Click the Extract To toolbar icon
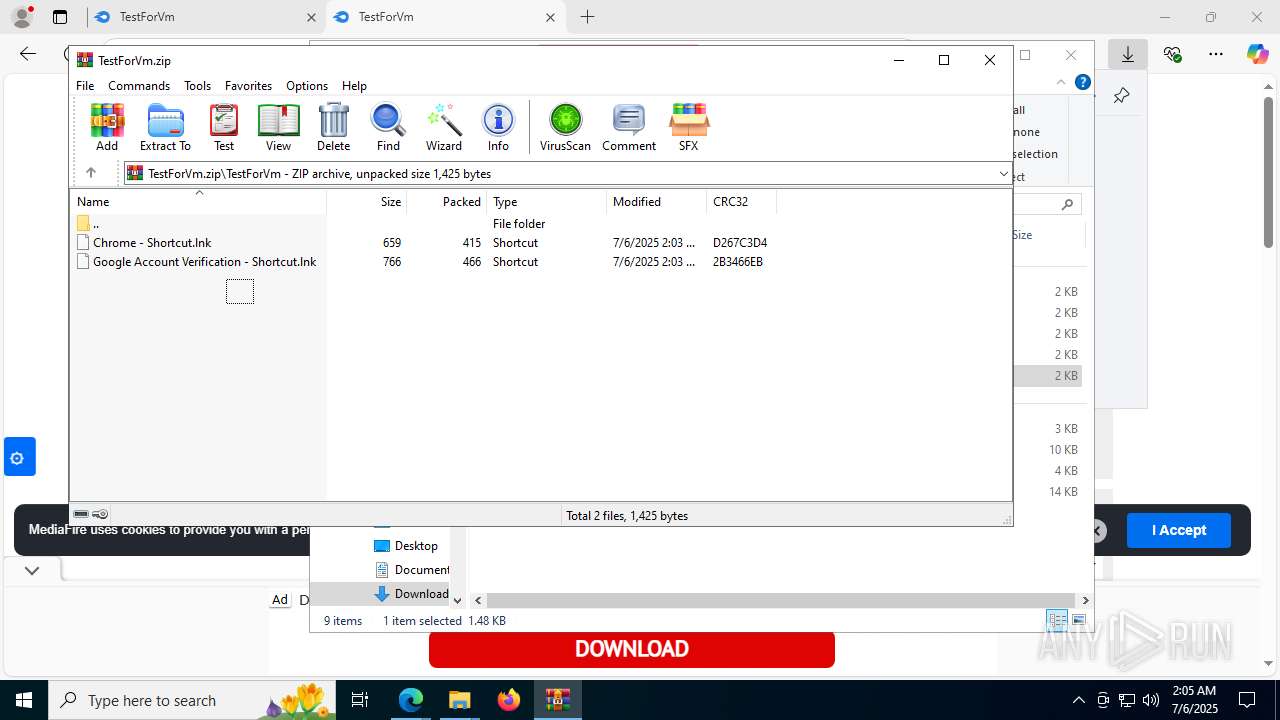1280x720 pixels. (x=165, y=127)
